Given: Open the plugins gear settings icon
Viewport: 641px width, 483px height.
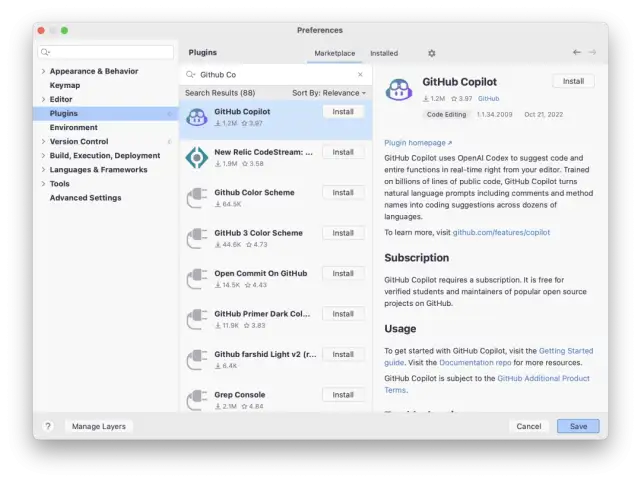Looking at the screenshot, I should [432, 53].
